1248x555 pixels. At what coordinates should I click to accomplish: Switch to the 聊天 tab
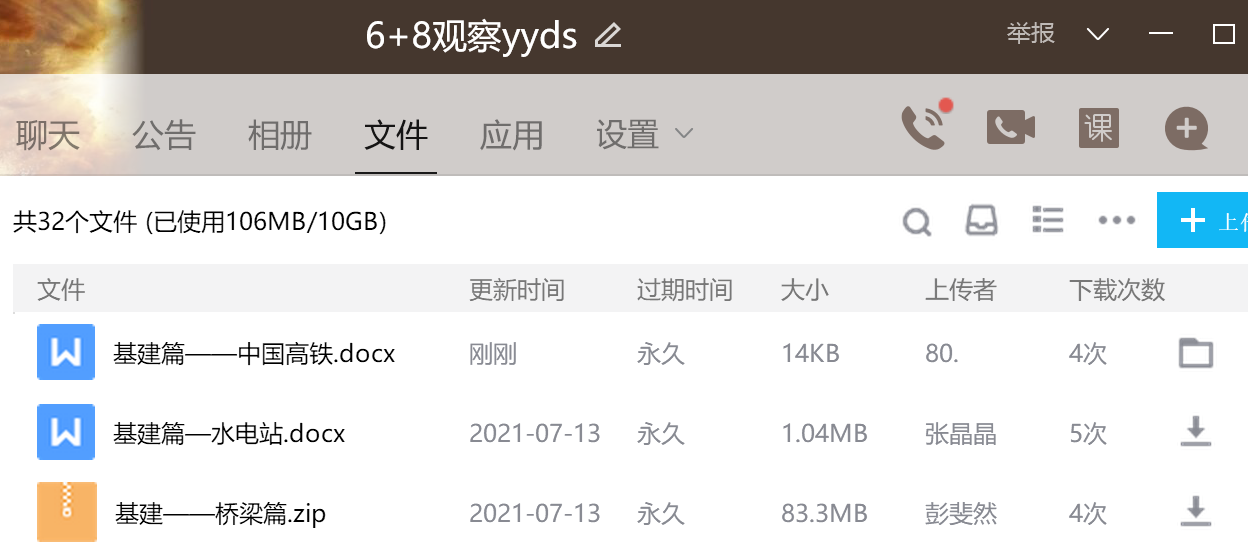tap(48, 135)
